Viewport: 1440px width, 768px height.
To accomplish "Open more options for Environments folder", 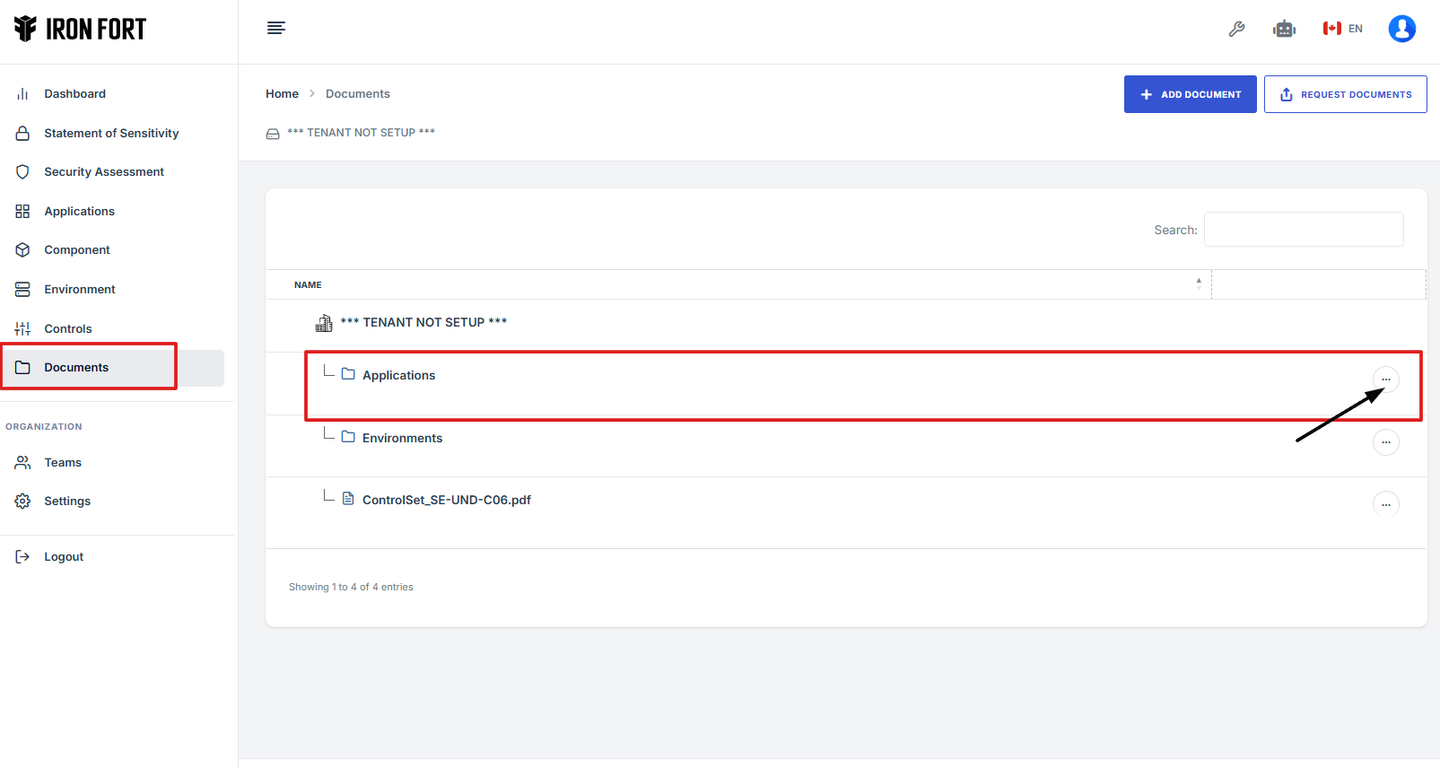I will 1385,442.
